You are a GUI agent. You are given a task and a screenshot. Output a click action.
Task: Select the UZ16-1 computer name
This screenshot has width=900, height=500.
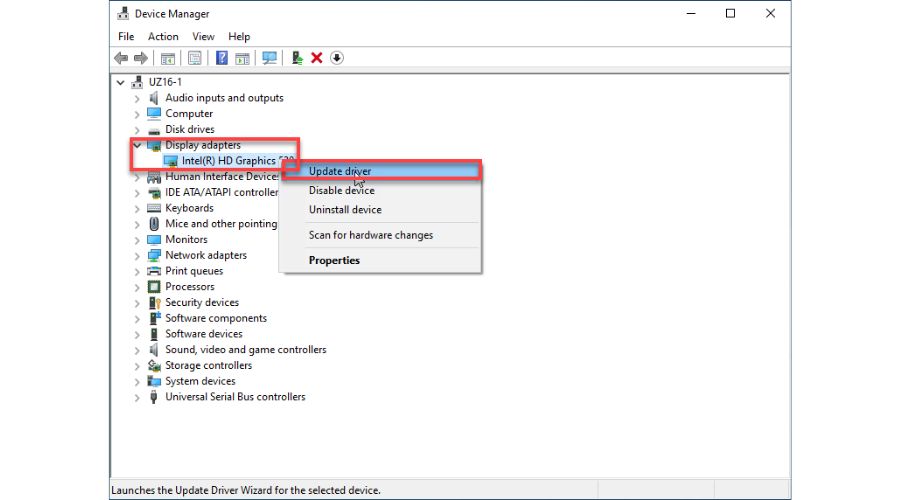click(165, 82)
